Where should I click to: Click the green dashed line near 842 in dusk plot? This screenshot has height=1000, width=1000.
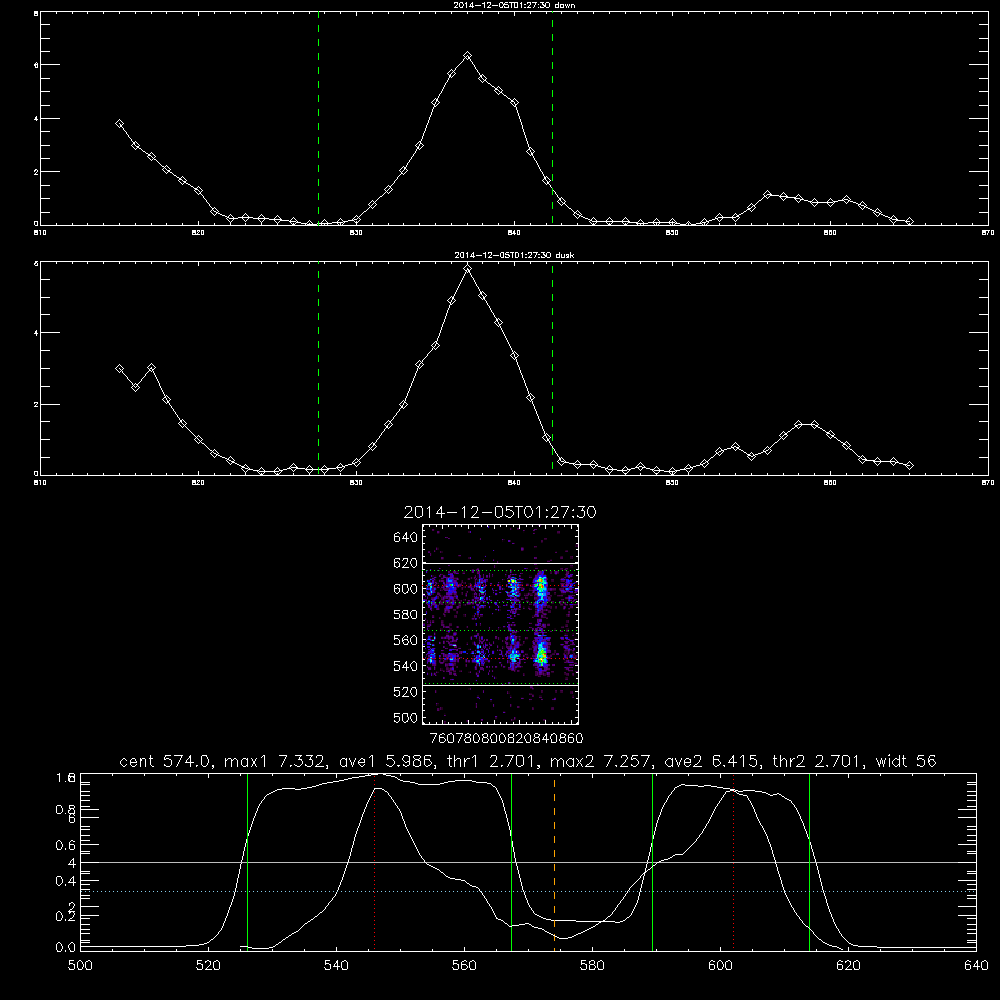coord(552,369)
